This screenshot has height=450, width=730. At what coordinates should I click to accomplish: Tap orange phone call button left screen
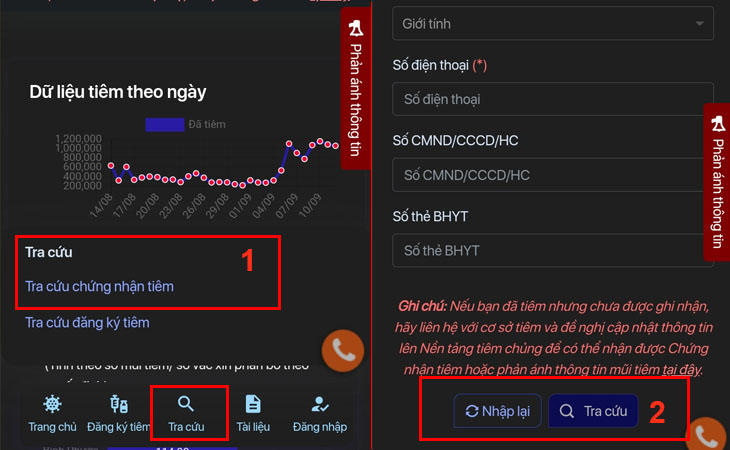point(343,350)
